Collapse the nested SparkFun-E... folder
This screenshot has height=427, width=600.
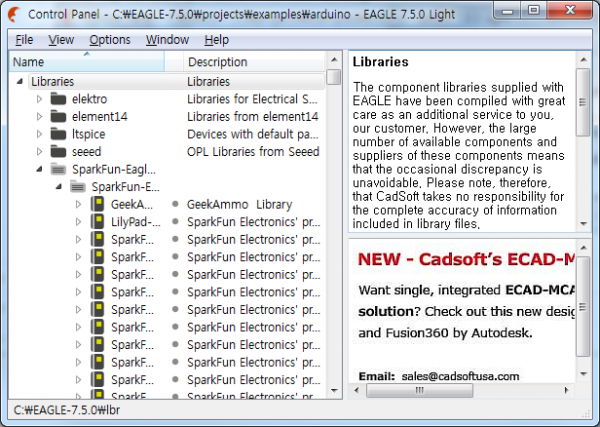59,187
